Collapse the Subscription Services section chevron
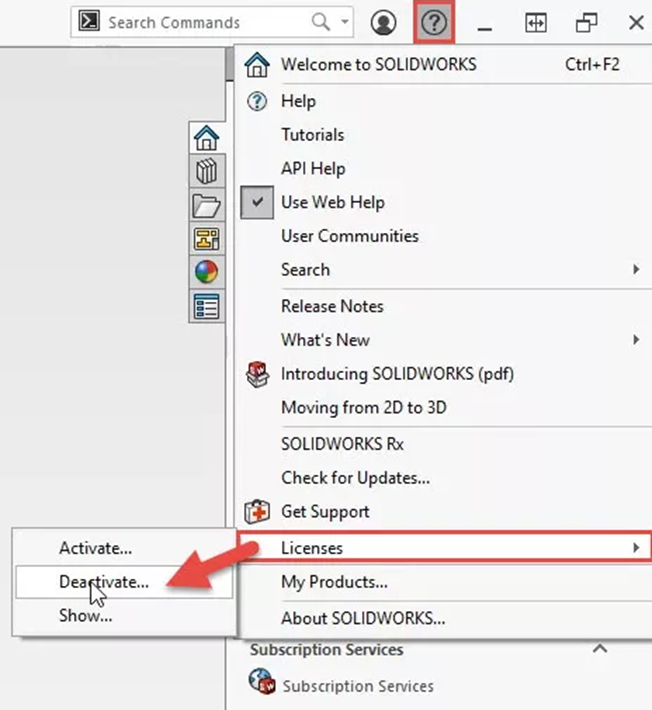This screenshot has width=652, height=710. coord(600,649)
